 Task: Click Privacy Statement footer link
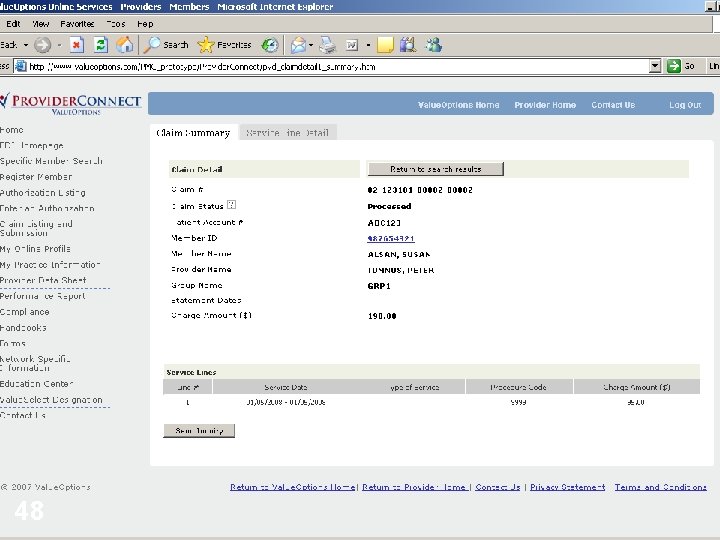[x=568, y=487]
